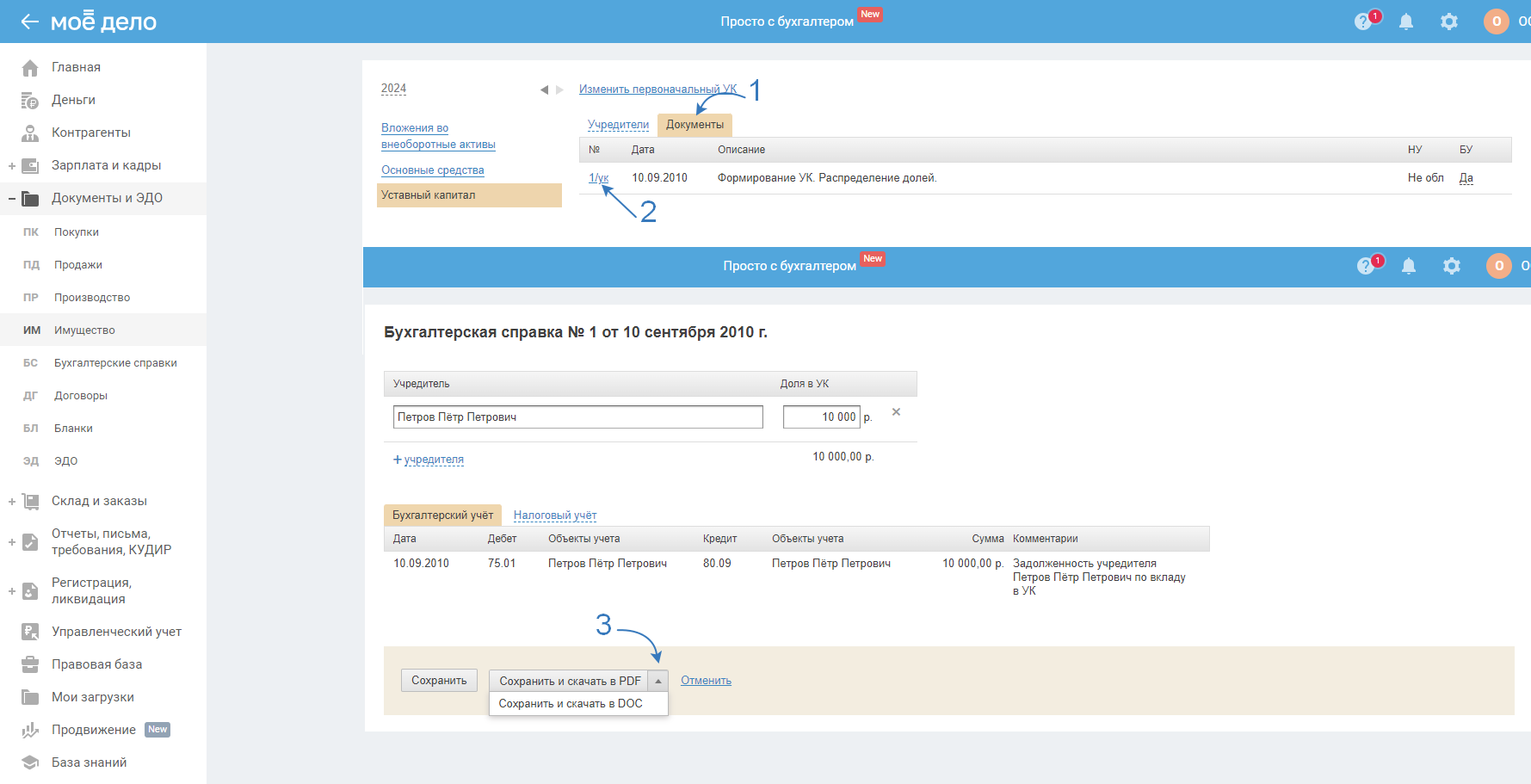Click the Правовая база briefcase icon

tap(30, 664)
